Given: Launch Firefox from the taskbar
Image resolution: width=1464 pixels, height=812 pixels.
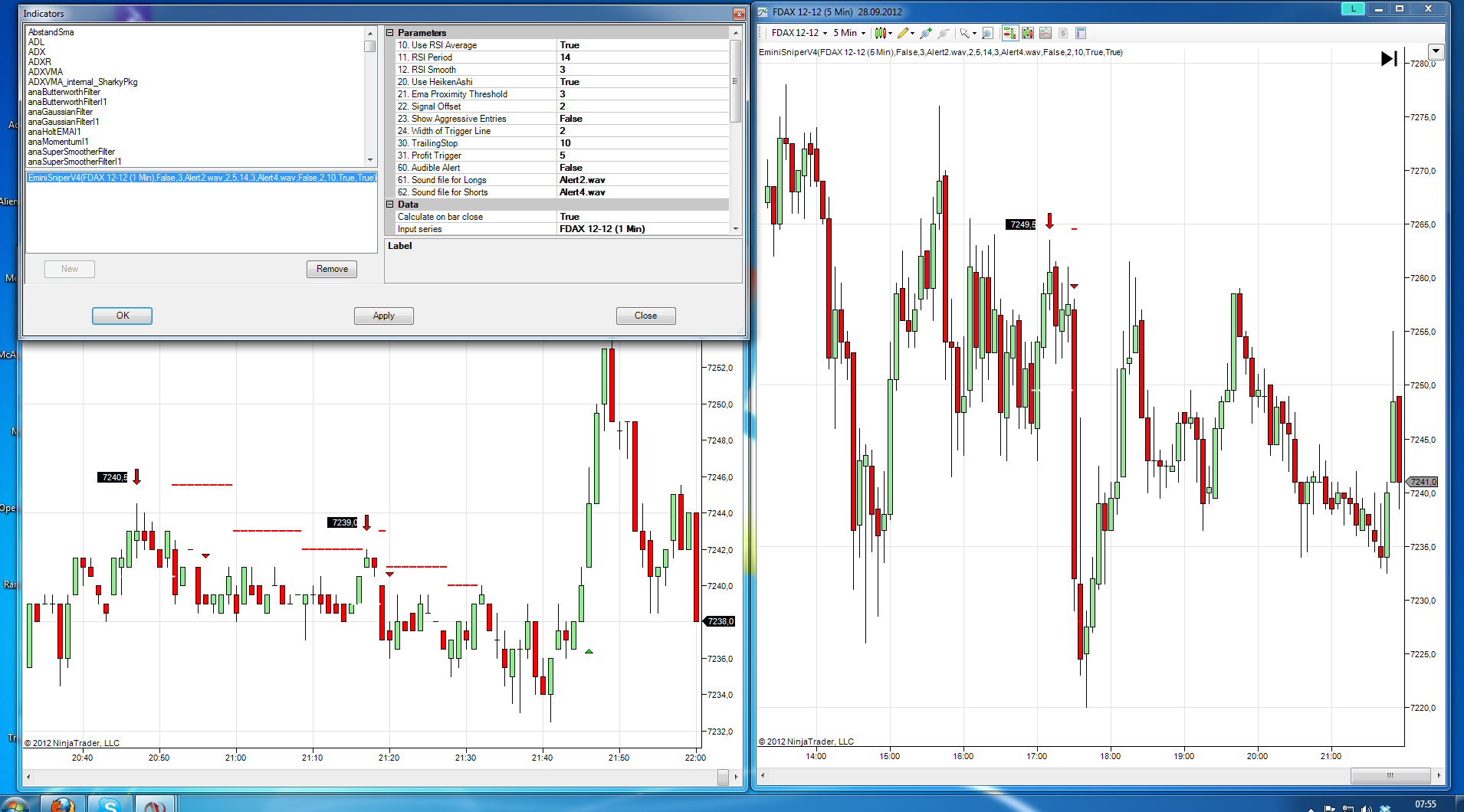Looking at the screenshot, I should [x=62, y=804].
